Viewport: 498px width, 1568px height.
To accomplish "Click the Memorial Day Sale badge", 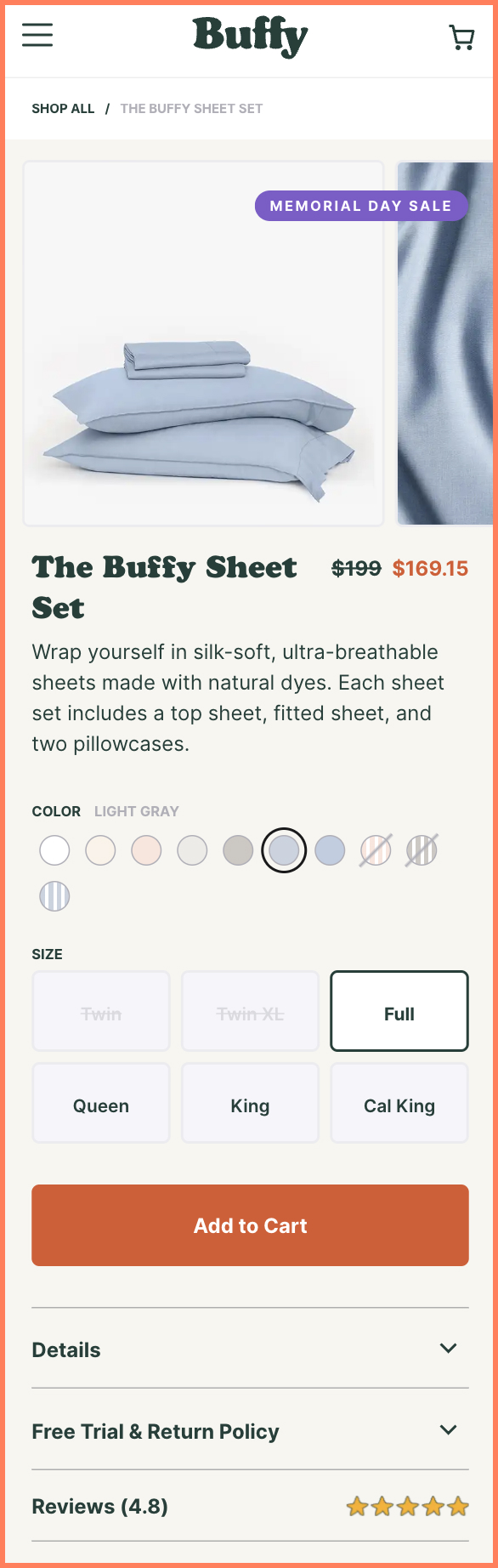I will tap(361, 205).
